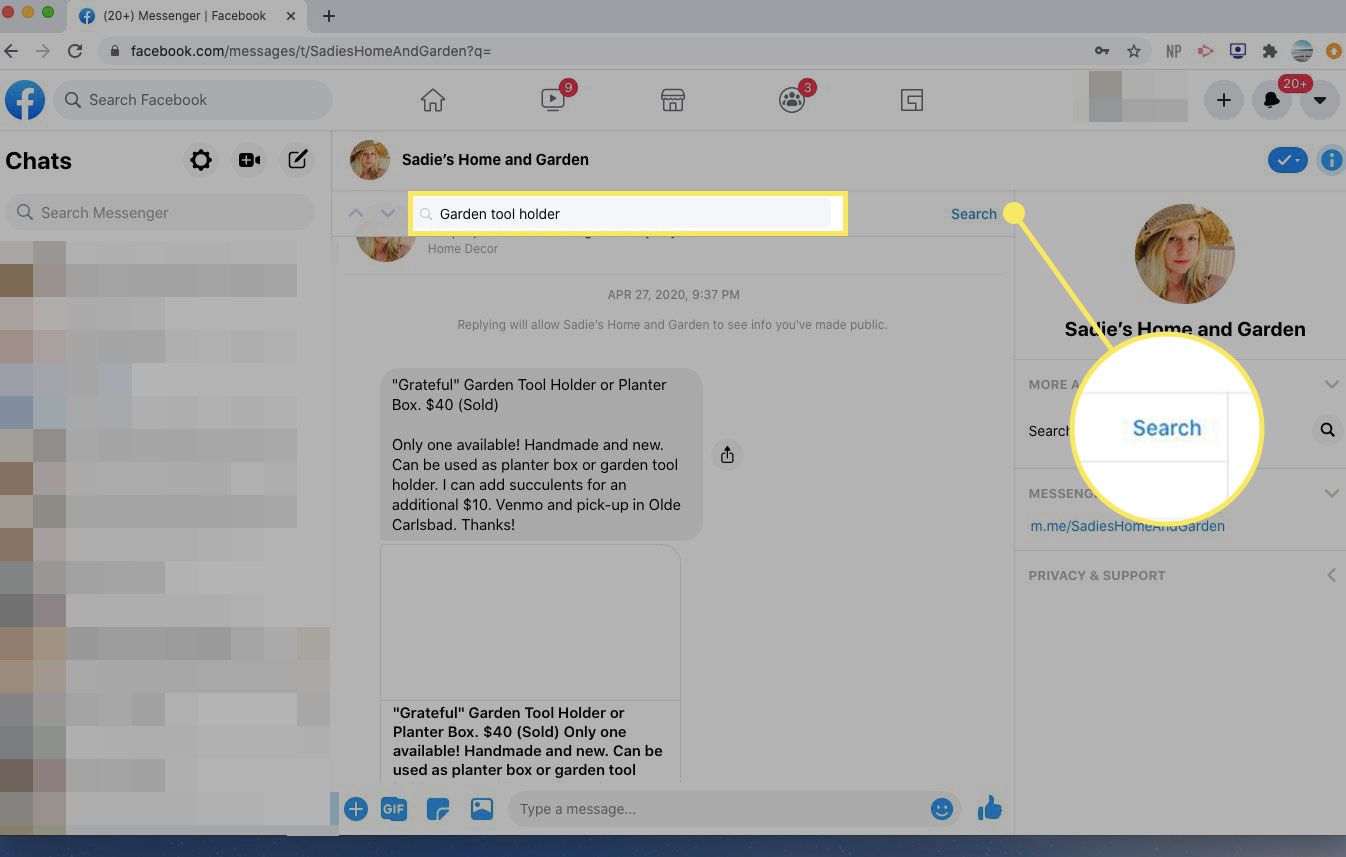1346x857 pixels.
Task: Click the header profile picture
Action: (x=369, y=160)
